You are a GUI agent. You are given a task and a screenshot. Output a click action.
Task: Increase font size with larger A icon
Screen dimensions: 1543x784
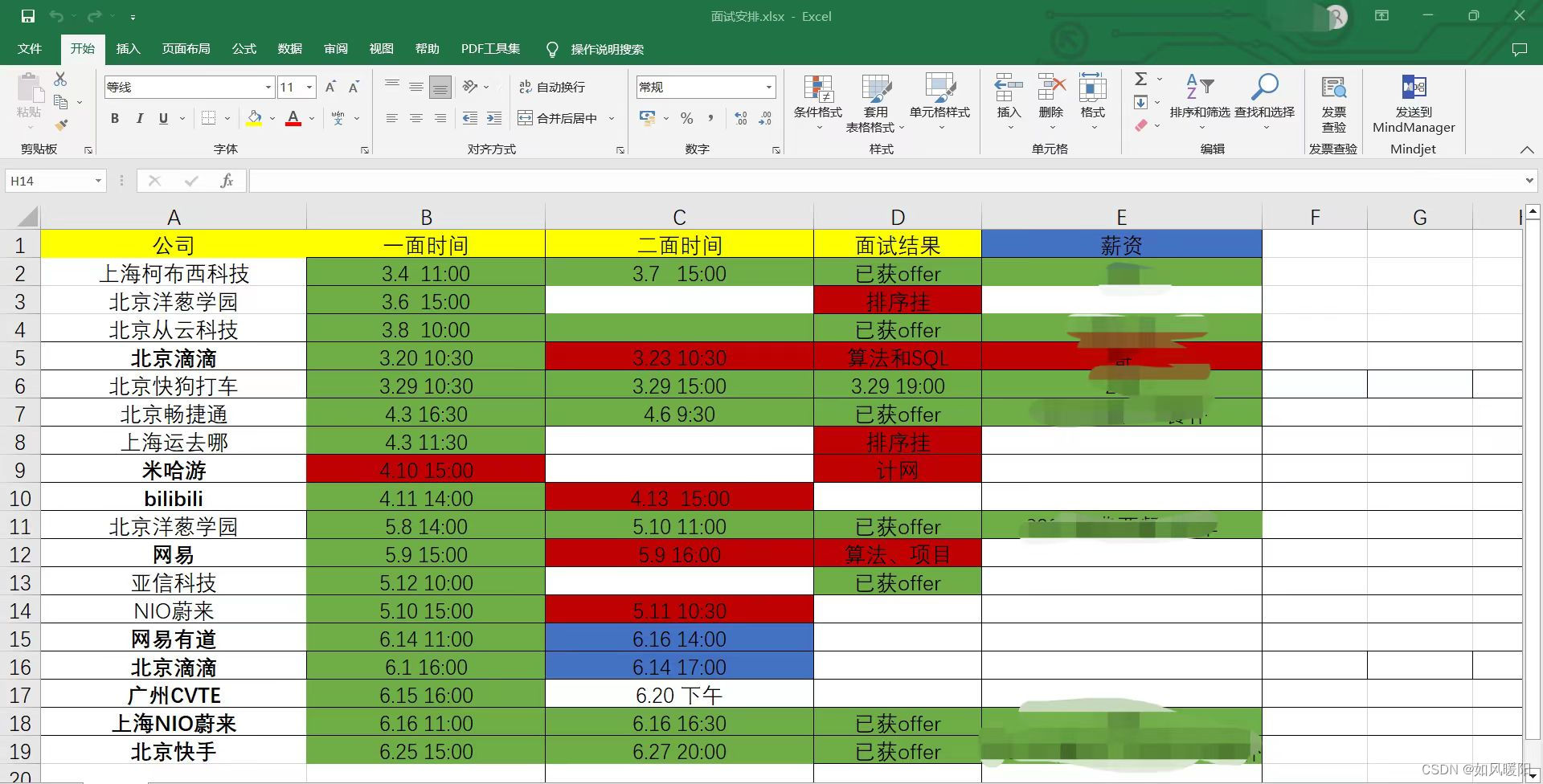330,87
